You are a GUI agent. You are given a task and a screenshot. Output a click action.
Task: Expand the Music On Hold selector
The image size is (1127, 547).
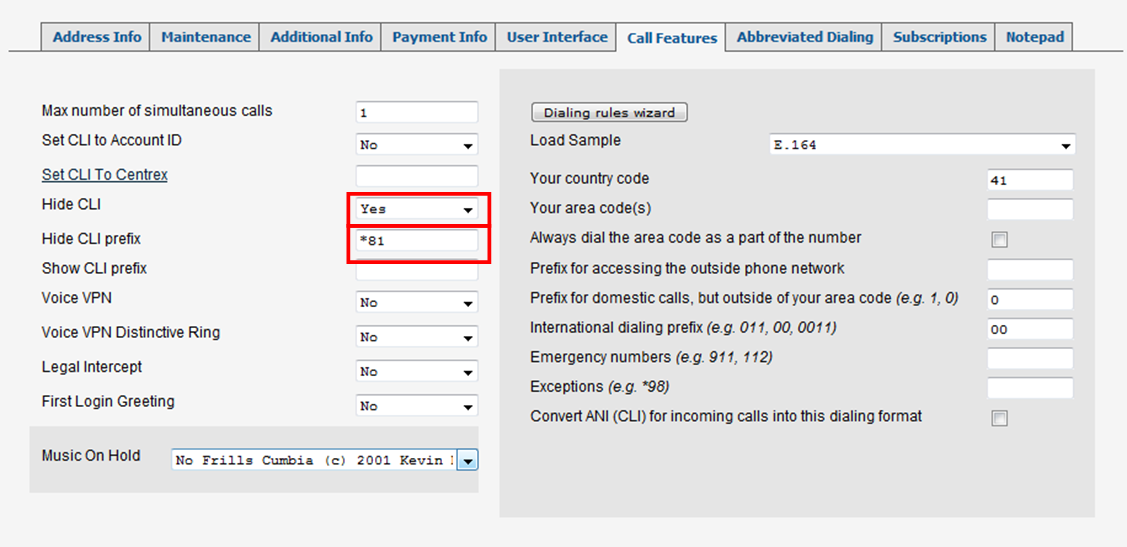[x=325, y=460]
